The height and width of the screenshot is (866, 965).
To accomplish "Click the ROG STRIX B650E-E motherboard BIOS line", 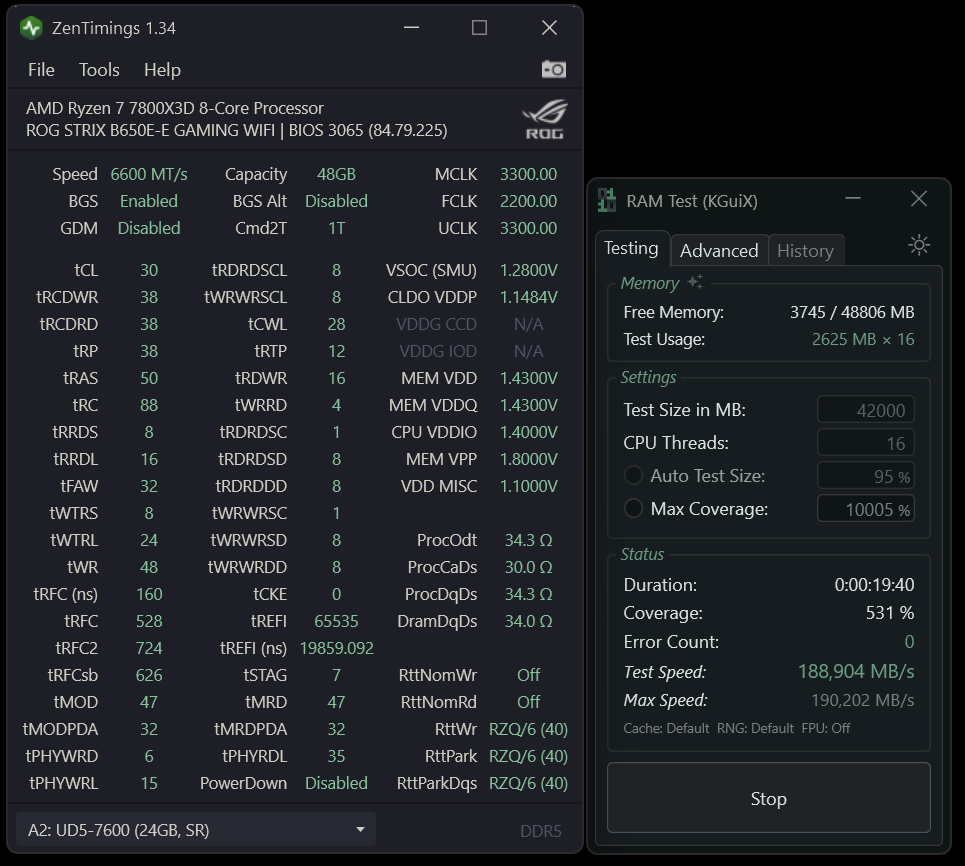I will [x=236, y=130].
